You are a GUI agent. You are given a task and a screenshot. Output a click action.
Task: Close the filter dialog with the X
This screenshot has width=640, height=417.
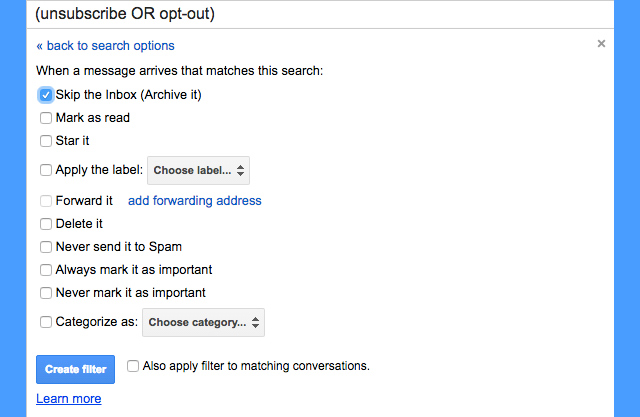[x=601, y=44]
